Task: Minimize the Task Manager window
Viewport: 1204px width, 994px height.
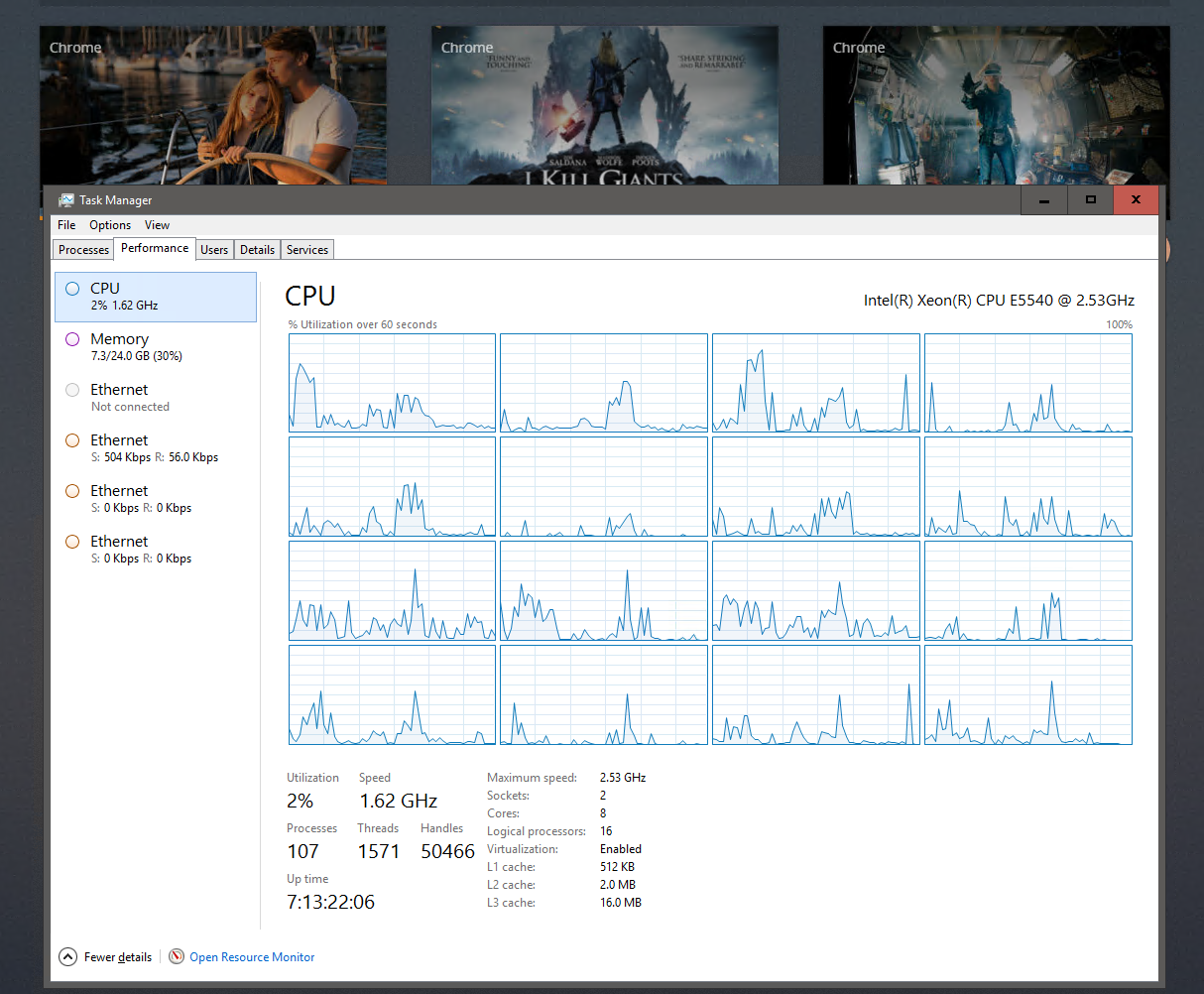Action: point(1044,200)
